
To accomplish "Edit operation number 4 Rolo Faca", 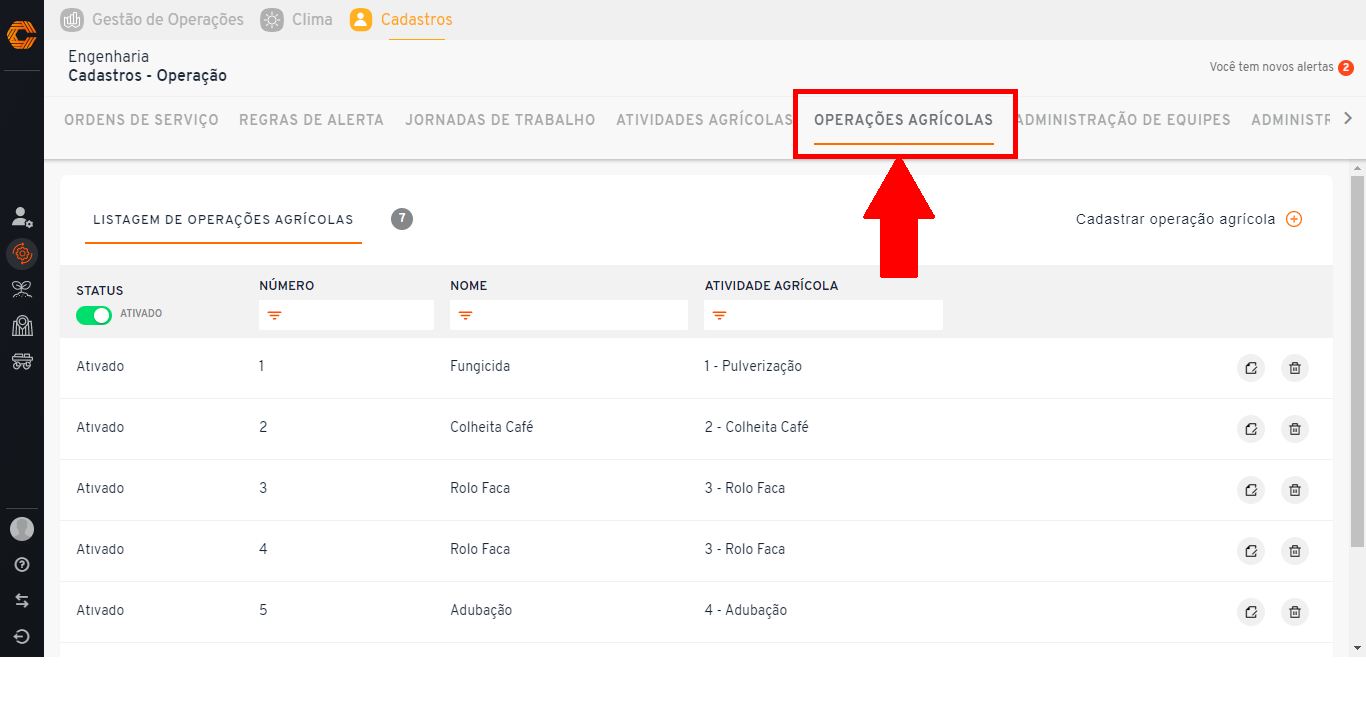I will tap(1251, 551).
